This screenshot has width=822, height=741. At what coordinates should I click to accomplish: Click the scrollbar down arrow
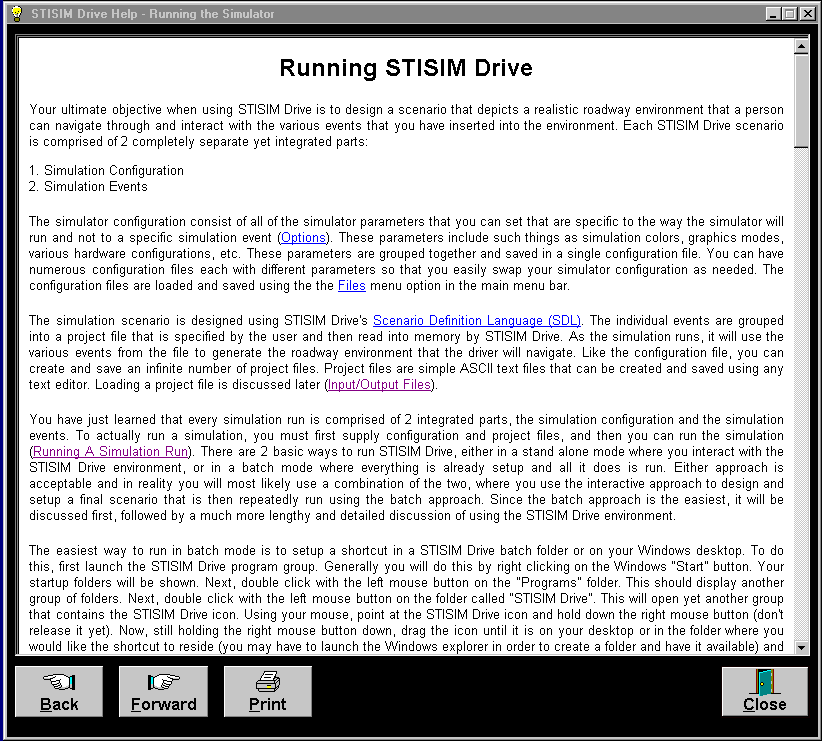(x=800, y=648)
